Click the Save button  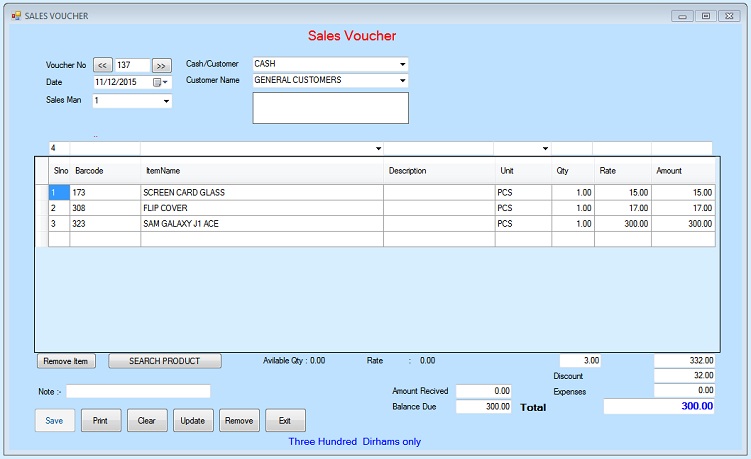click(x=54, y=420)
